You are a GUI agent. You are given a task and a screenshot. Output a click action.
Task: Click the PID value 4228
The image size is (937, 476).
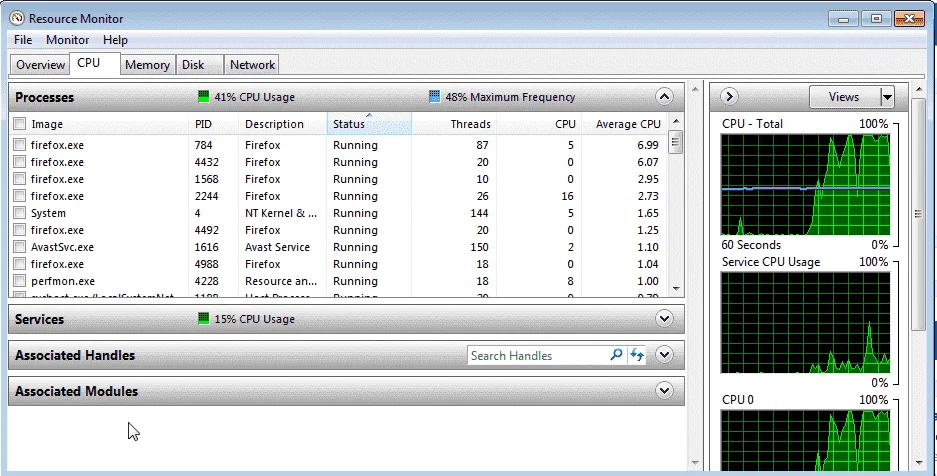pyautogui.click(x=206, y=281)
